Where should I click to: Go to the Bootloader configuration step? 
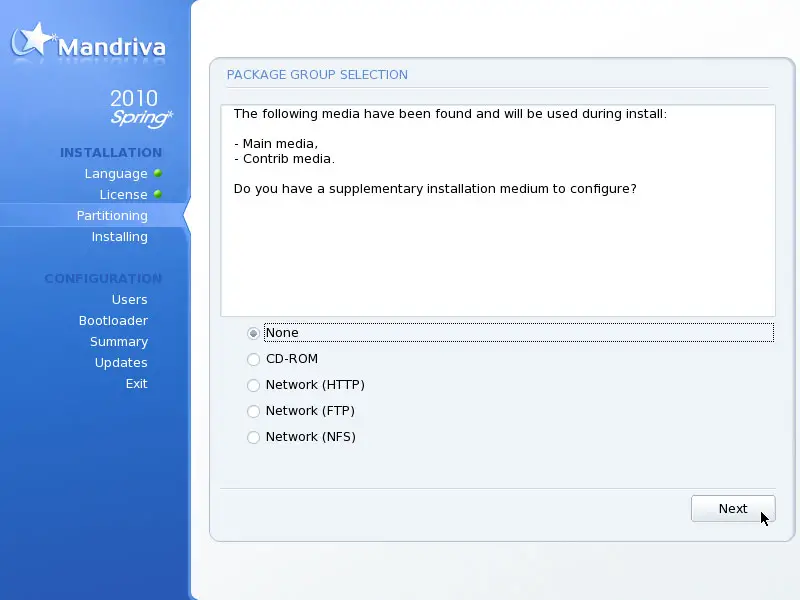[113, 320]
